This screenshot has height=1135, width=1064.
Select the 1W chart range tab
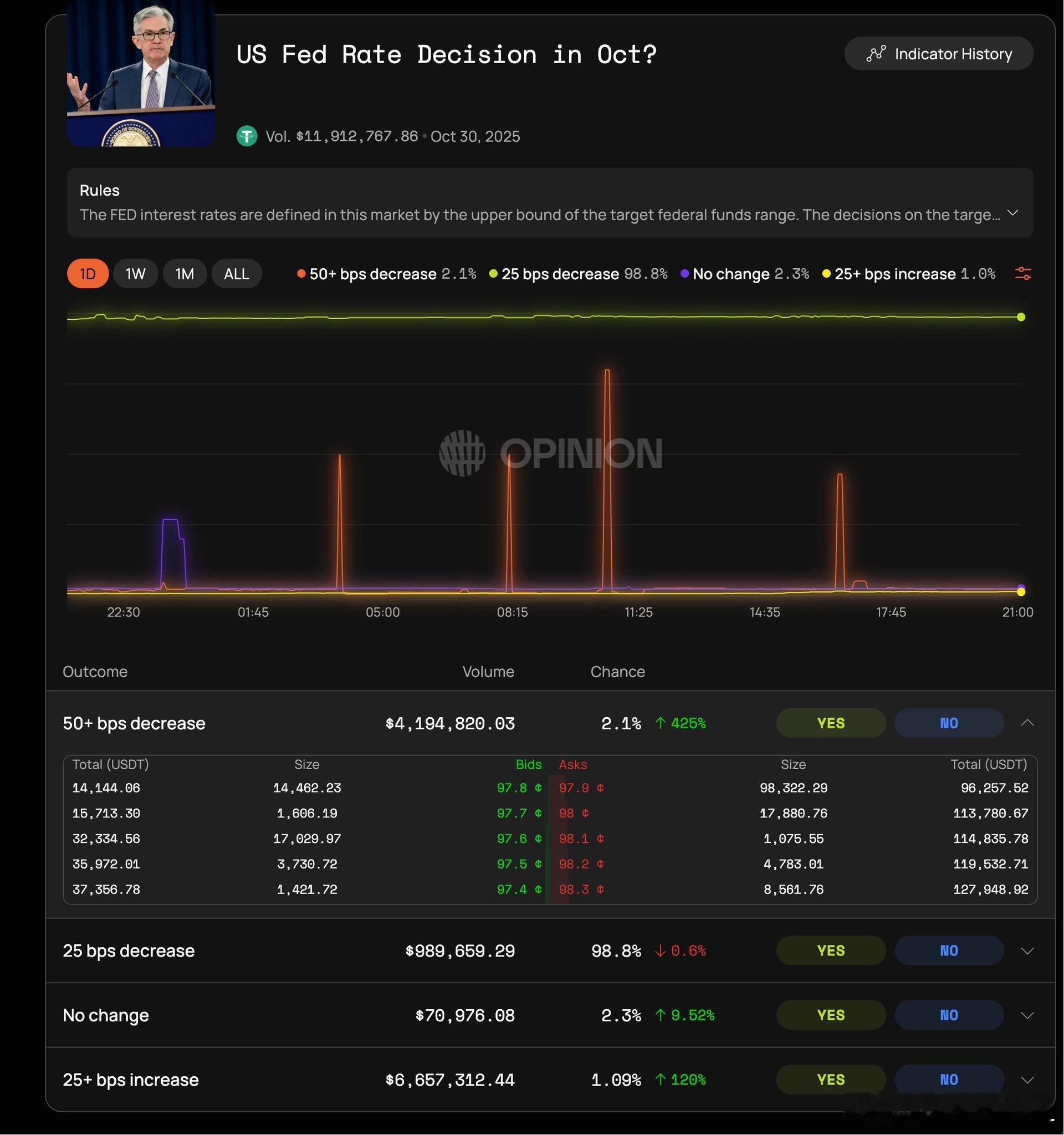pyautogui.click(x=136, y=273)
